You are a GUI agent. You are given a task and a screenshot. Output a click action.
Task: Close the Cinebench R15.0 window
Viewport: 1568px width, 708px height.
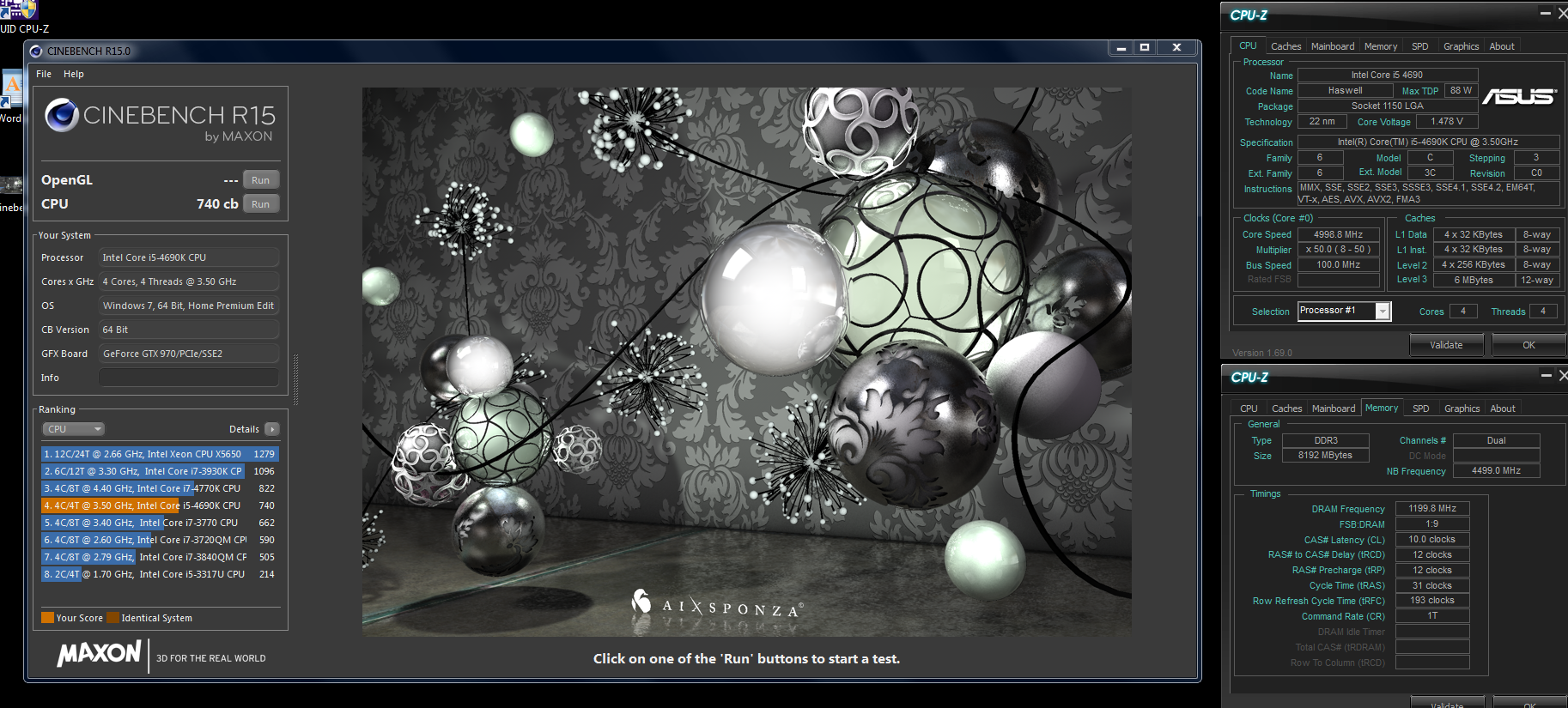tap(1176, 48)
